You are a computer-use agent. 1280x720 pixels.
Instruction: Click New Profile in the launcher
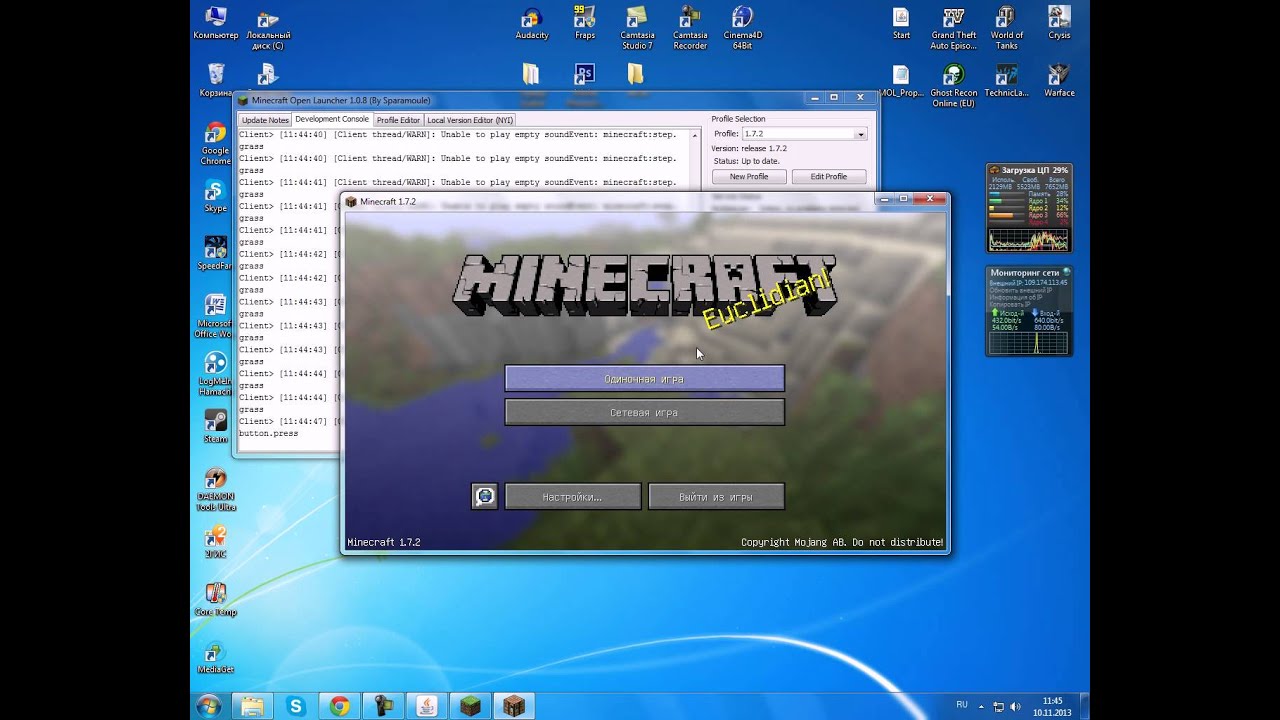tap(749, 176)
